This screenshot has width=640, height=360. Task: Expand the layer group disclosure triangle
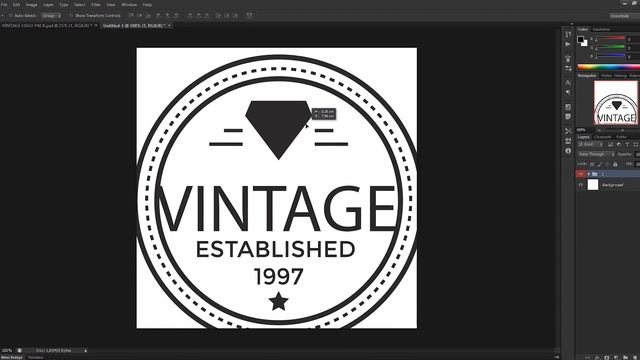[589, 174]
